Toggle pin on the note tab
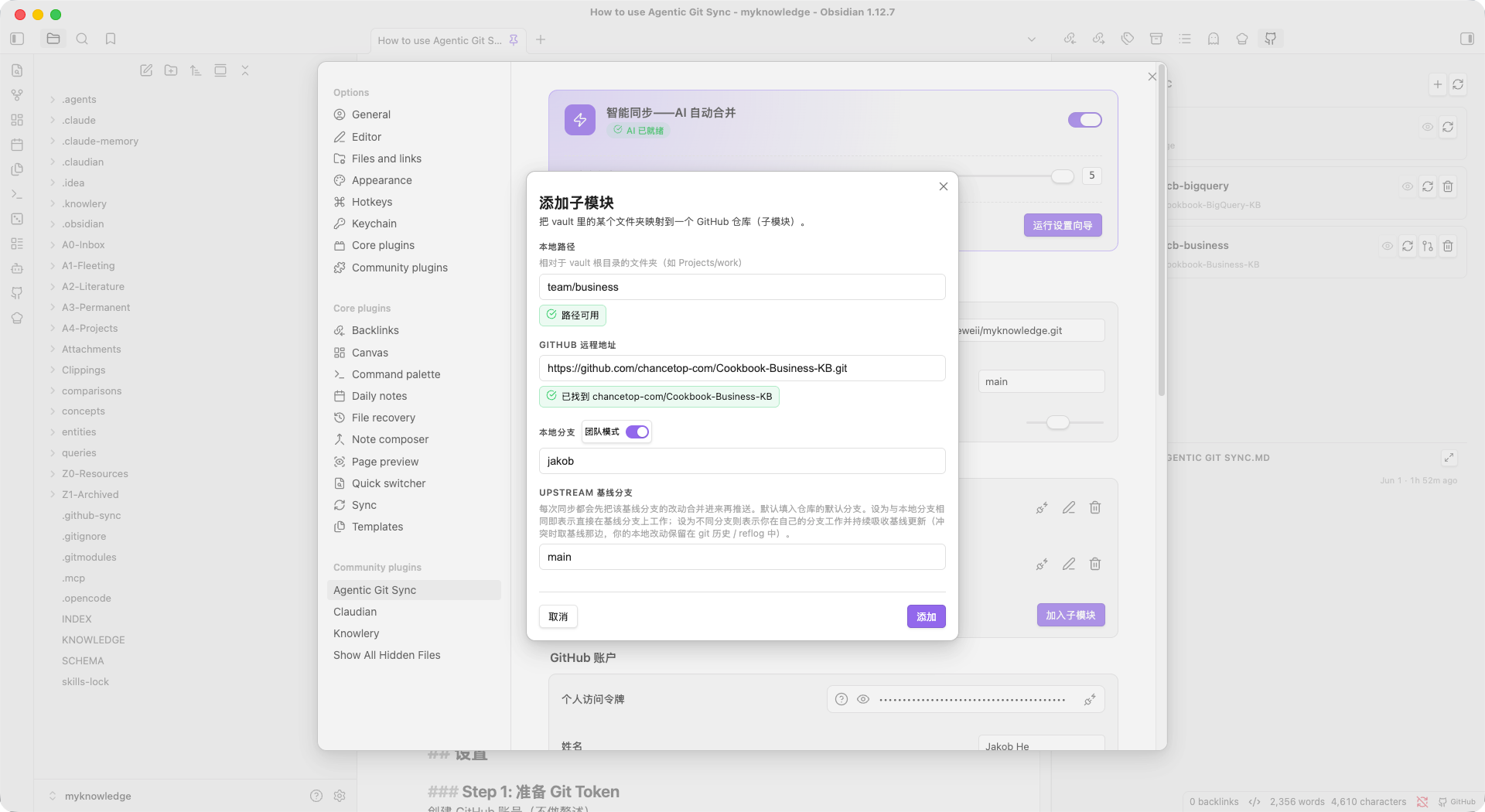The width and height of the screenshot is (1485, 812). click(514, 40)
